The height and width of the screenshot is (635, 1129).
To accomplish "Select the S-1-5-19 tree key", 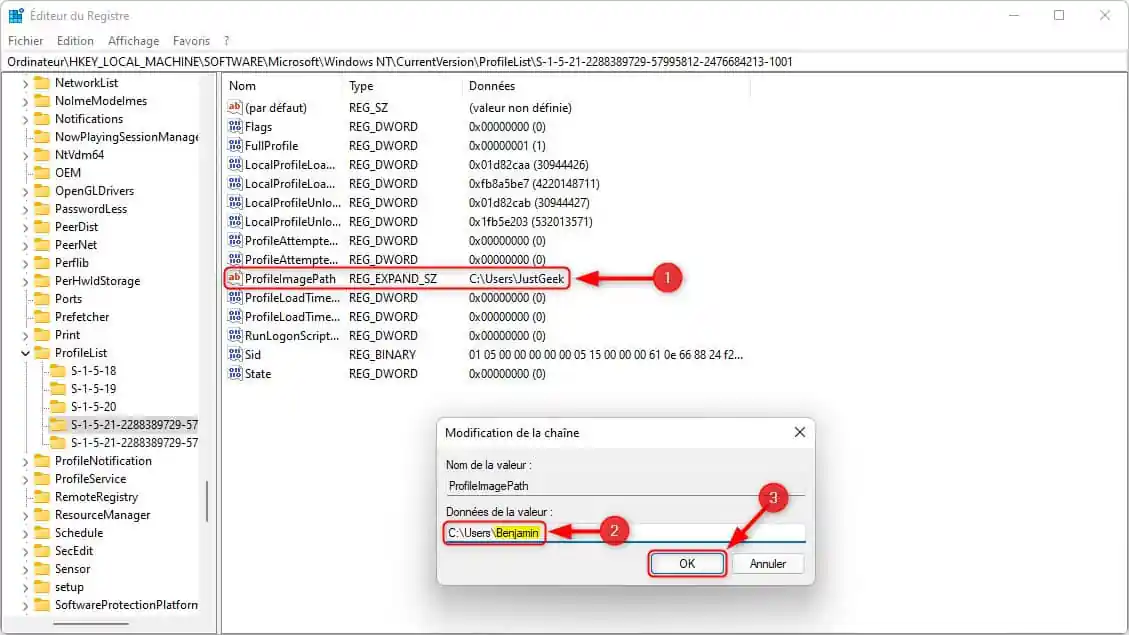I will (x=93, y=388).
